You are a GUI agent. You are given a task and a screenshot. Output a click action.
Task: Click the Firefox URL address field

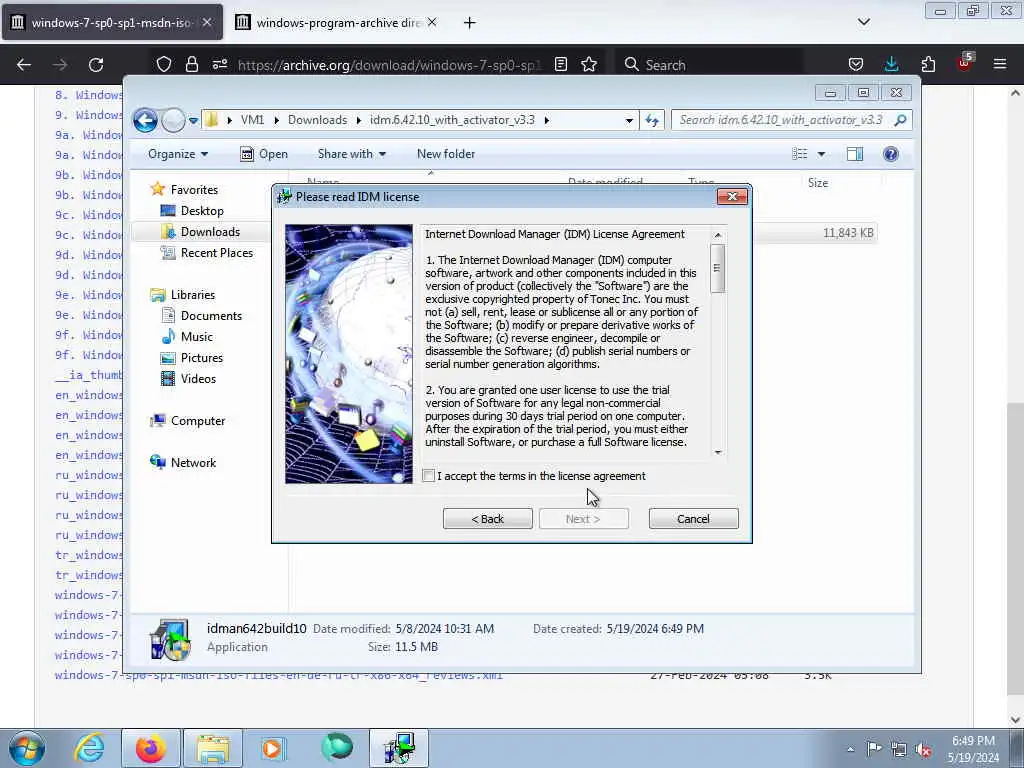[388, 65]
